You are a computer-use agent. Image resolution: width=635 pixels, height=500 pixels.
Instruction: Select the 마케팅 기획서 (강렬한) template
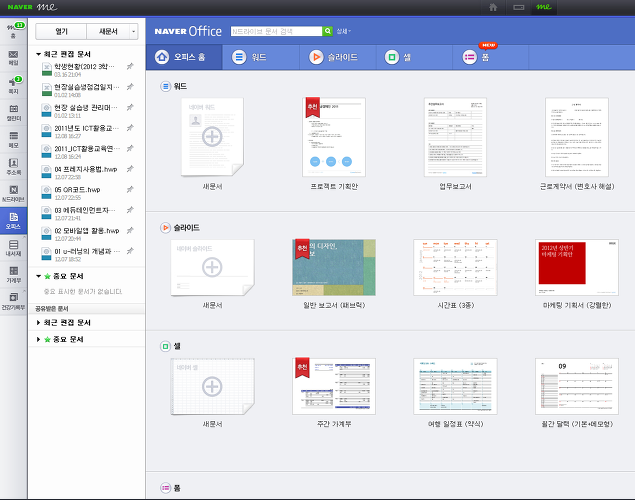point(577,267)
